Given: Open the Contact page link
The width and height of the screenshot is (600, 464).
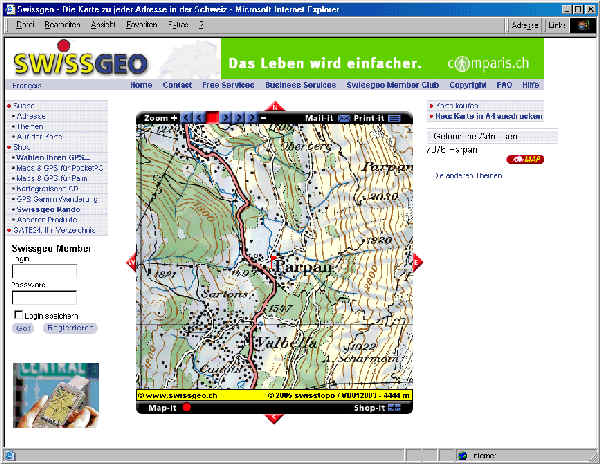Looking at the screenshot, I should point(177,85).
